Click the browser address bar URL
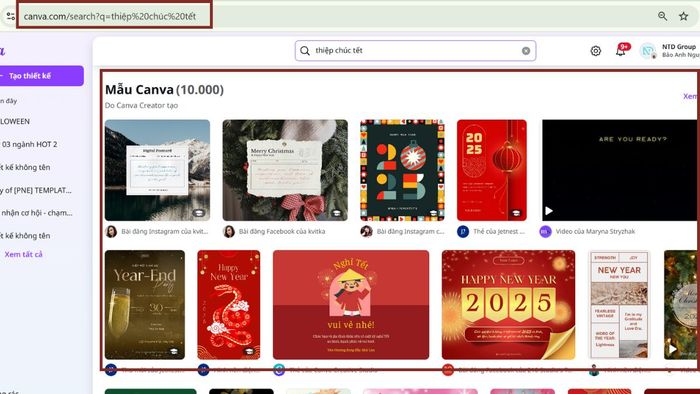This screenshot has height=394, width=700. [x=110, y=17]
